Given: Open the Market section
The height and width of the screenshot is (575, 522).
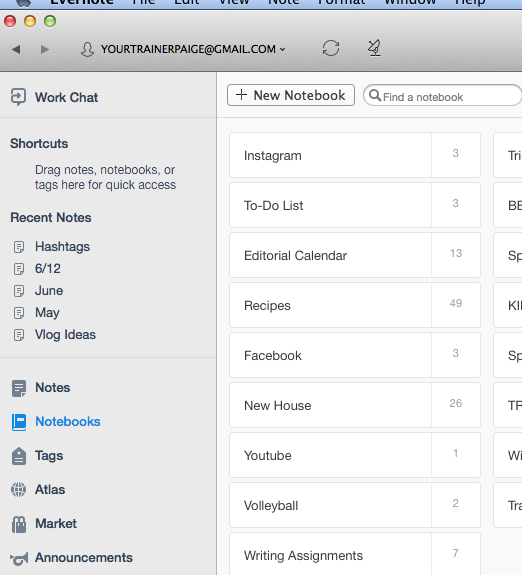Looking at the screenshot, I should [56, 524].
